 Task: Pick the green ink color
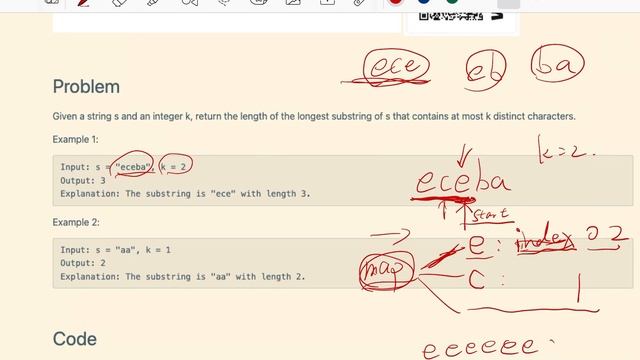[x=452, y=1]
